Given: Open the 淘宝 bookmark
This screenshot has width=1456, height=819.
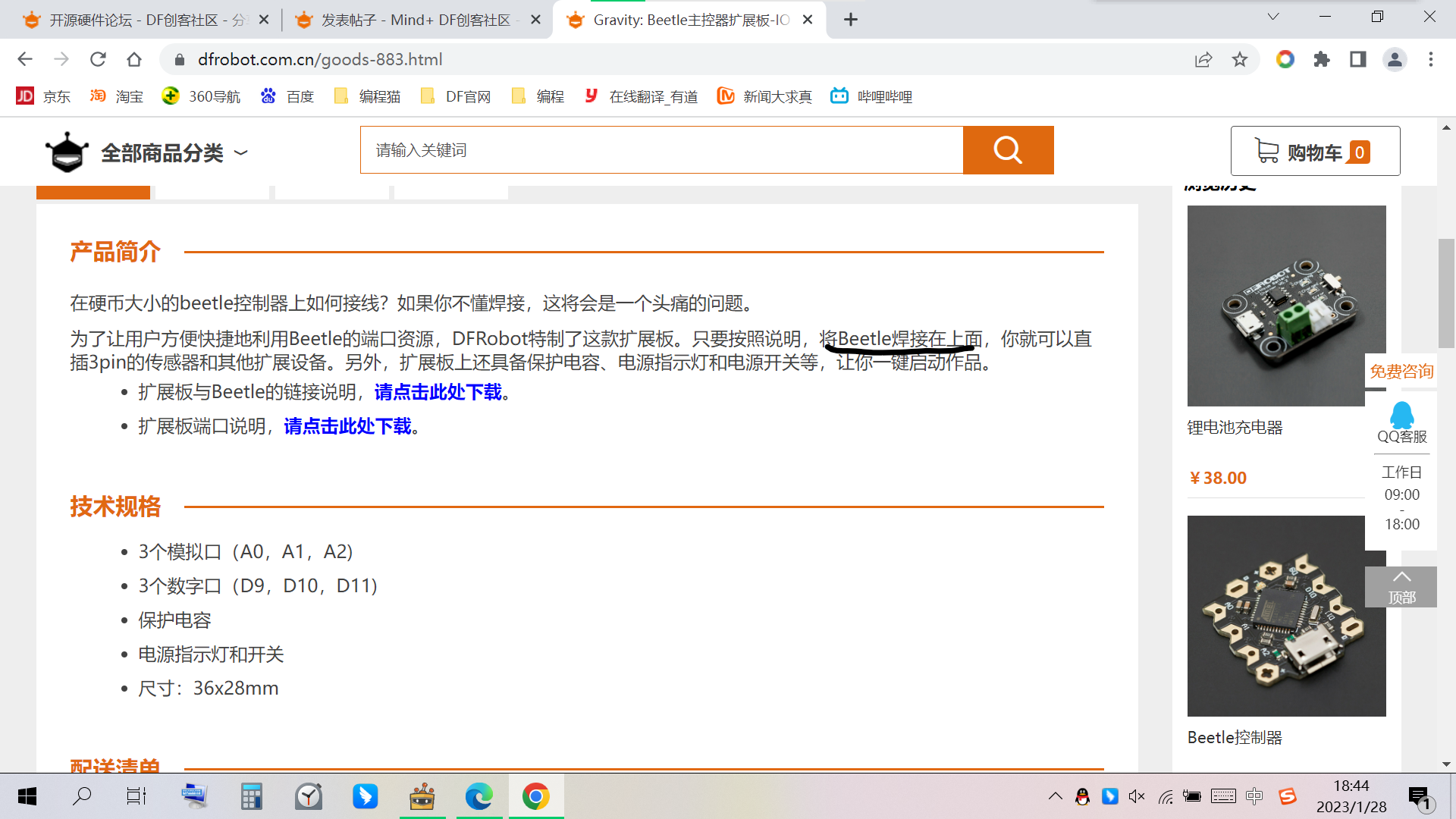Looking at the screenshot, I should coord(117,96).
